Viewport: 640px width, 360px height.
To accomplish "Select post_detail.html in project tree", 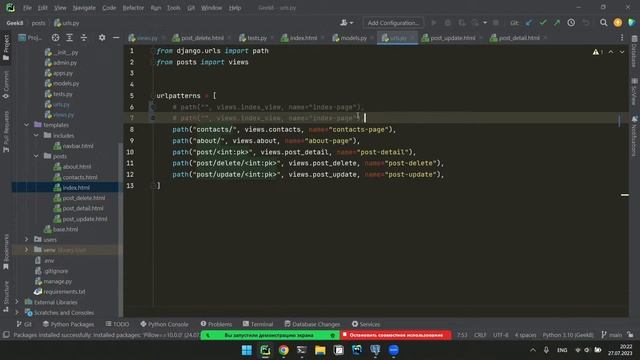I will click(x=78, y=208).
